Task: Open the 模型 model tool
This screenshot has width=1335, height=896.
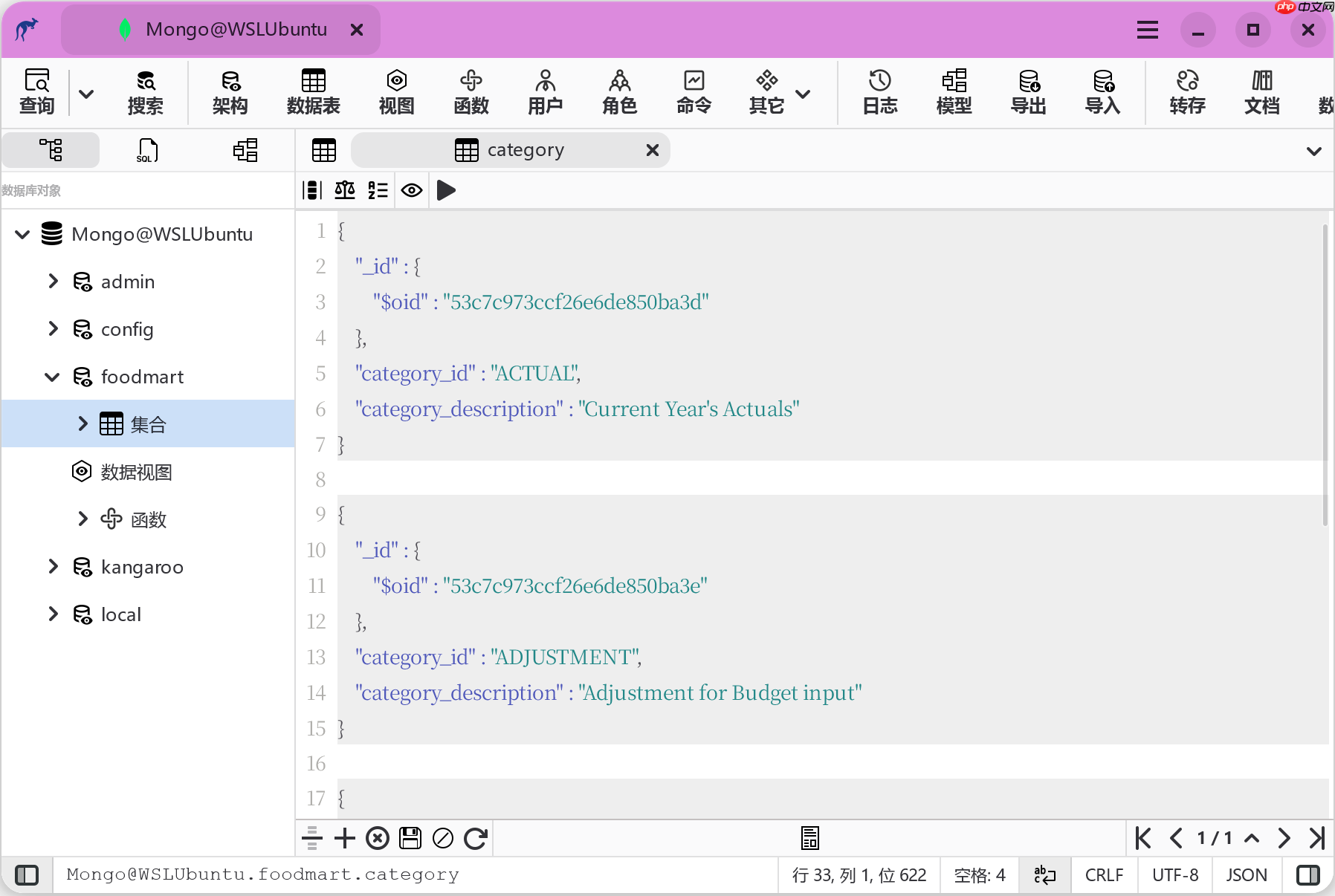Action: click(954, 92)
